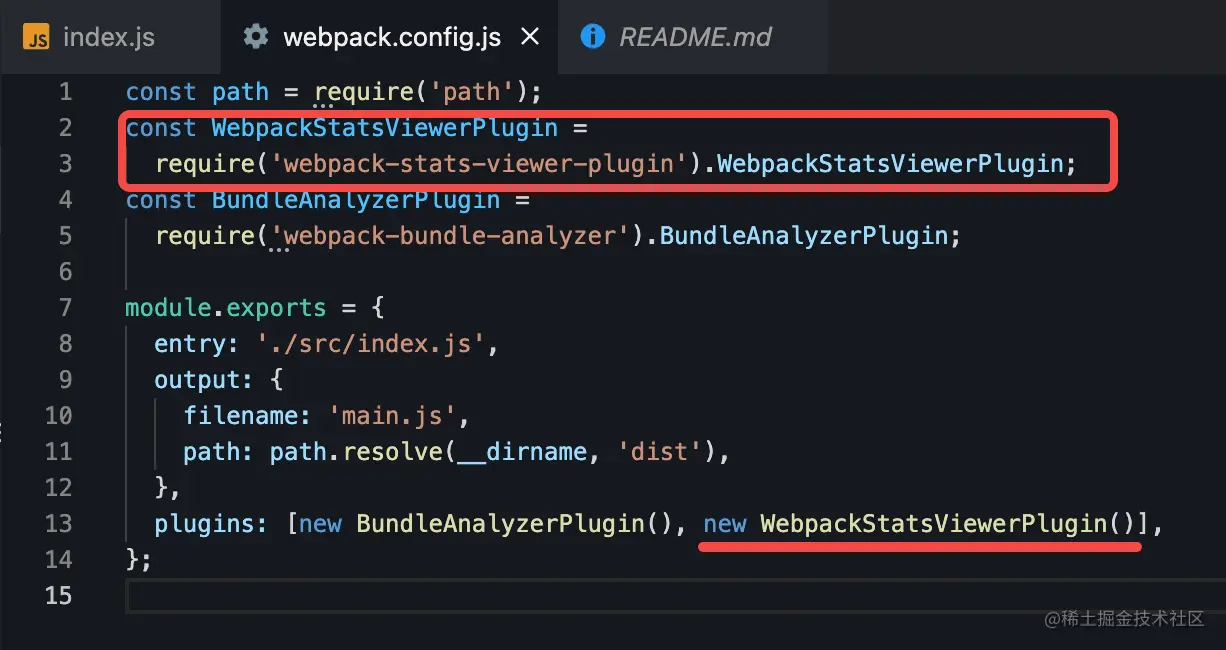Click __dirname on line 11
This screenshot has width=1226, height=650.
(521, 452)
